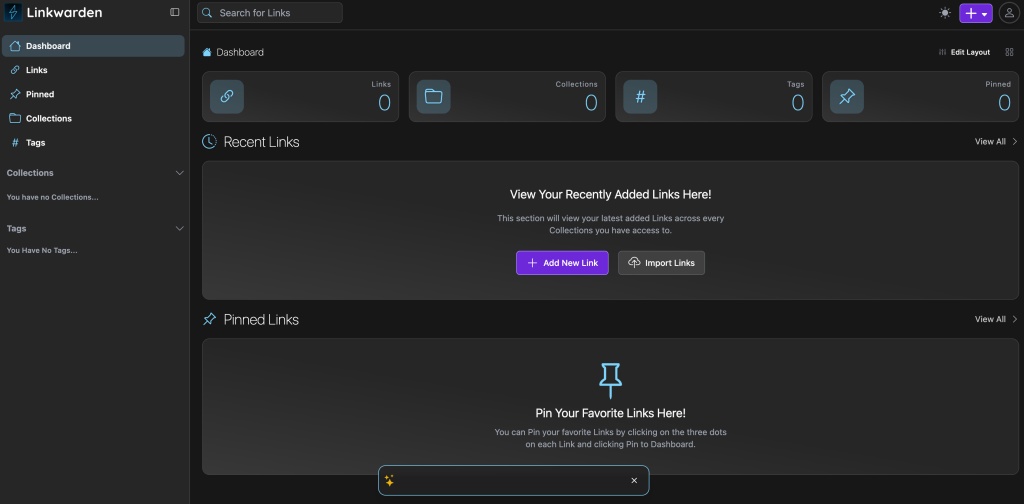Click Edit Layout on the dashboard
Image resolution: width=1024 pixels, height=504 pixels.
tap(964, 52)
